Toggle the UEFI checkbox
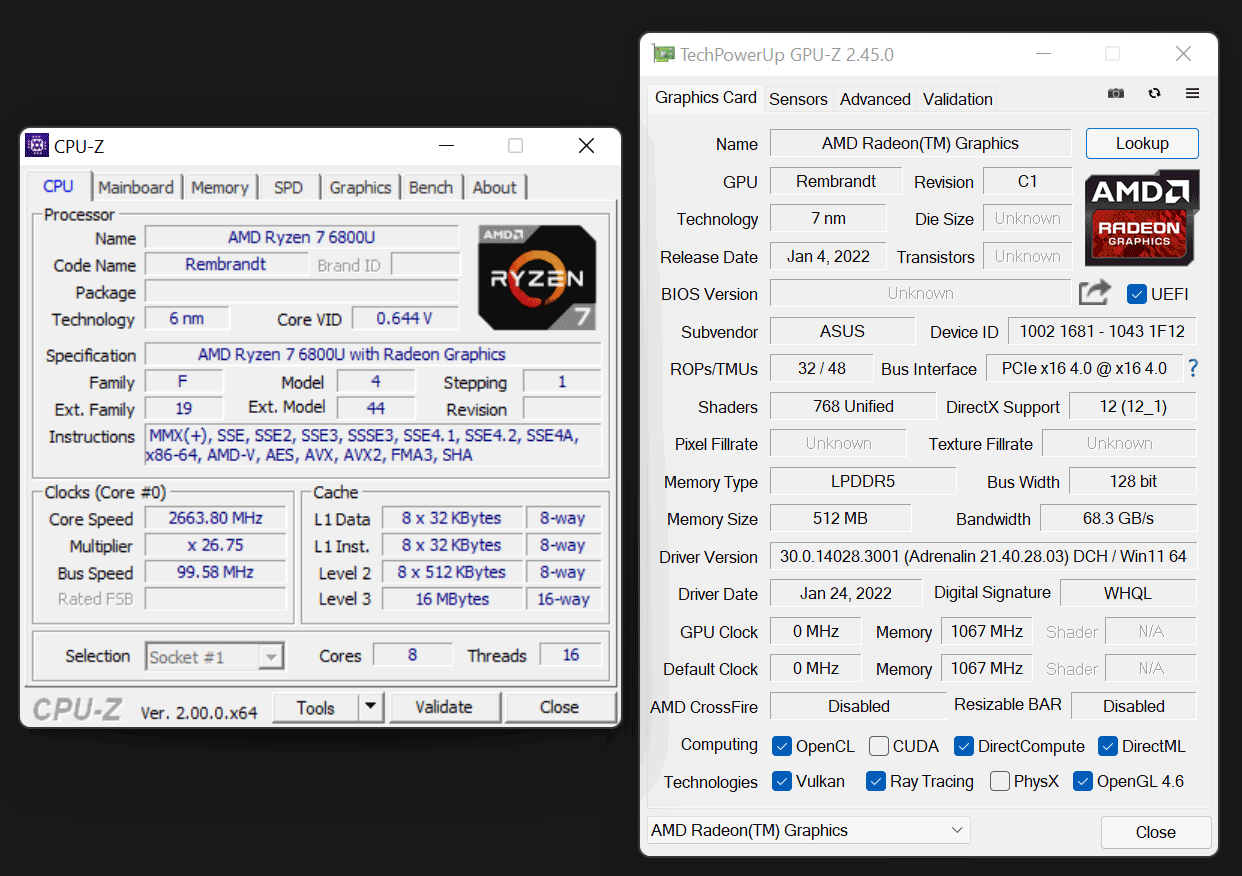 pyautogui.click(x=1136, y=294)
